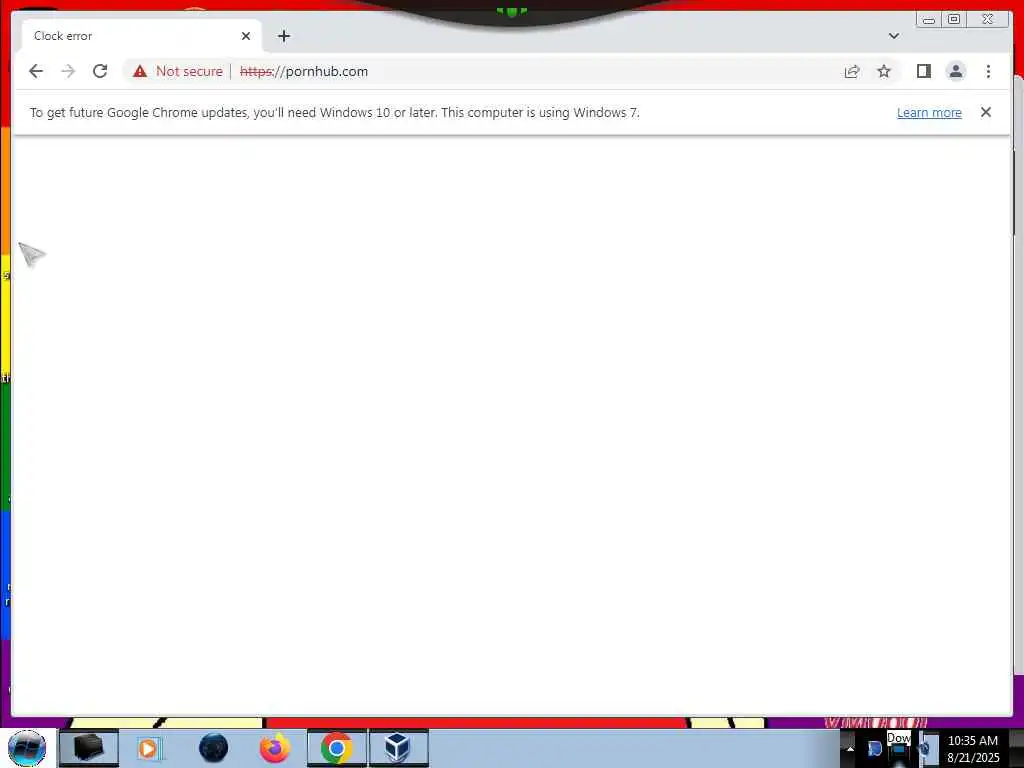Click the network monitor tray icon

tap(900, 749)
